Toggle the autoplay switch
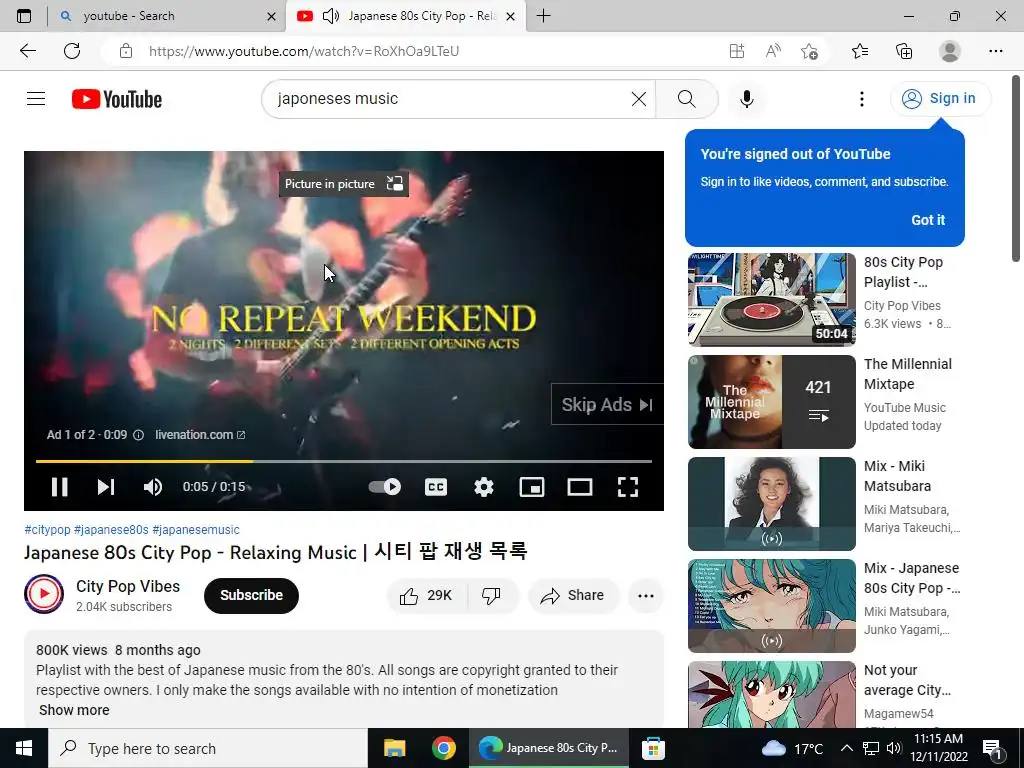 coord(385,487)
